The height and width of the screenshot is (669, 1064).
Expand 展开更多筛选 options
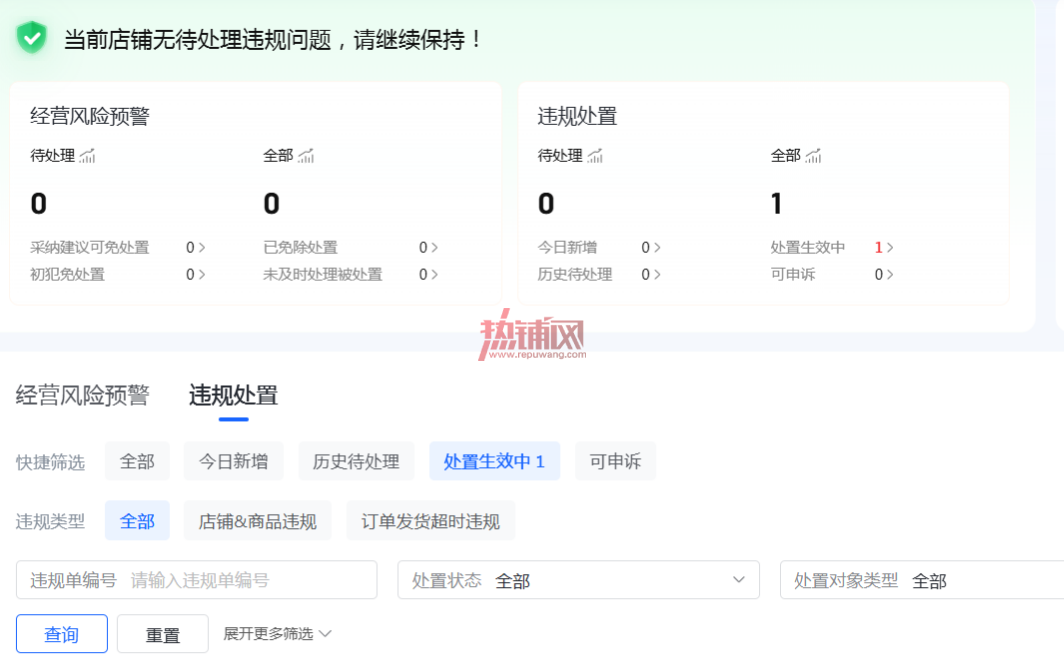click(x=277, y=634)
